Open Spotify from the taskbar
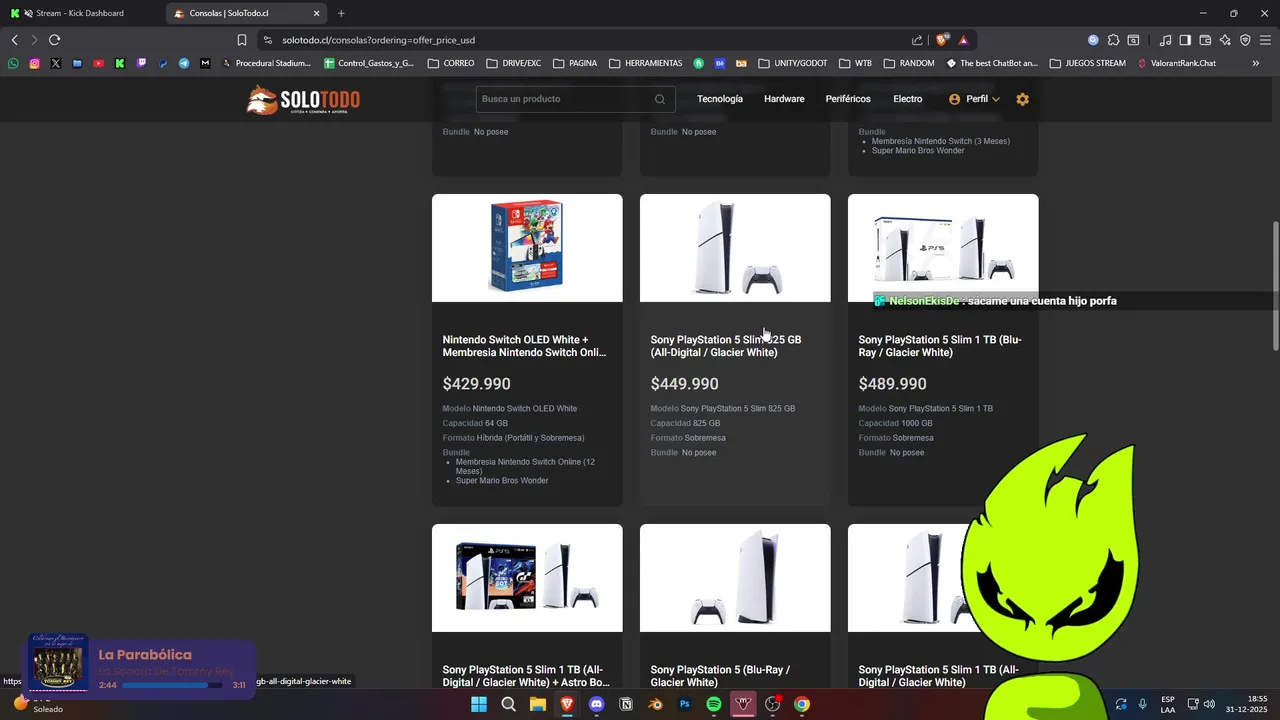The image size is (1280, 720). [714, 704]
